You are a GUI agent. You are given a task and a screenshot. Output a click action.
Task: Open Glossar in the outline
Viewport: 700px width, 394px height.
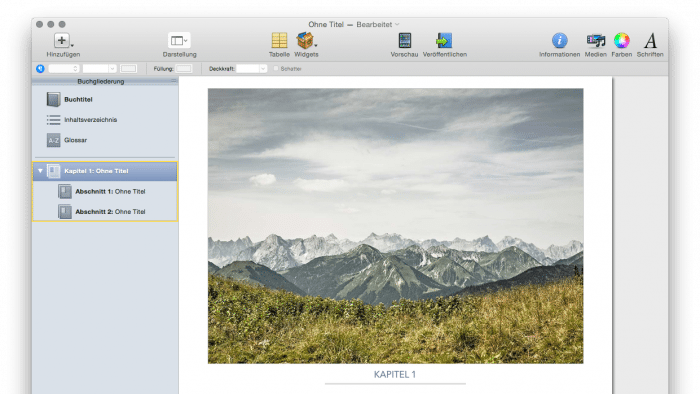pyautogui.click(x=75, y=140)
